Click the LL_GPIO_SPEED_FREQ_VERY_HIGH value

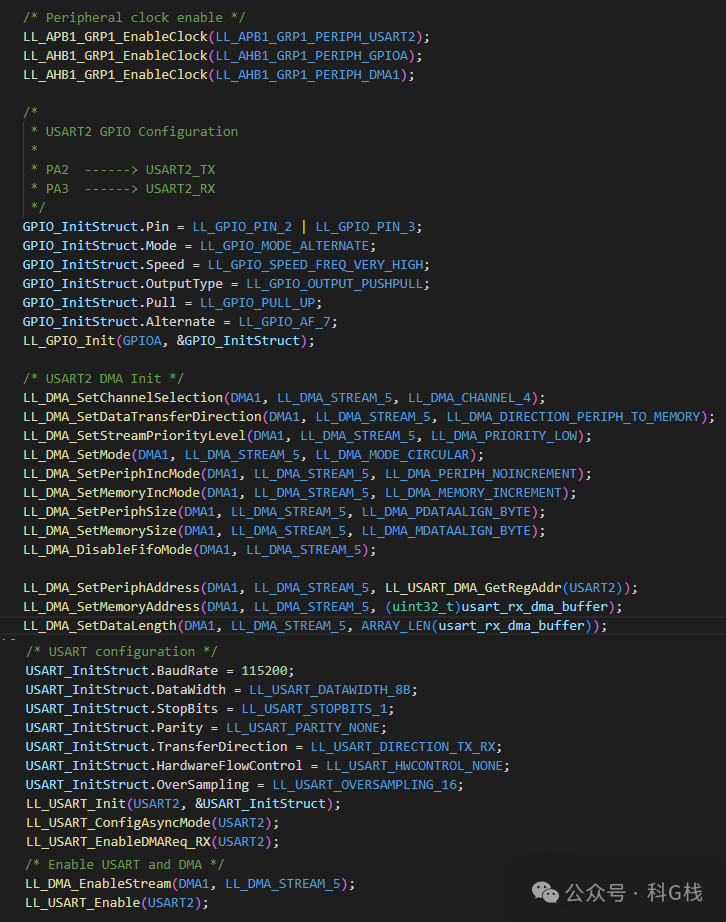pyautogui.click(x=316, y=265)
